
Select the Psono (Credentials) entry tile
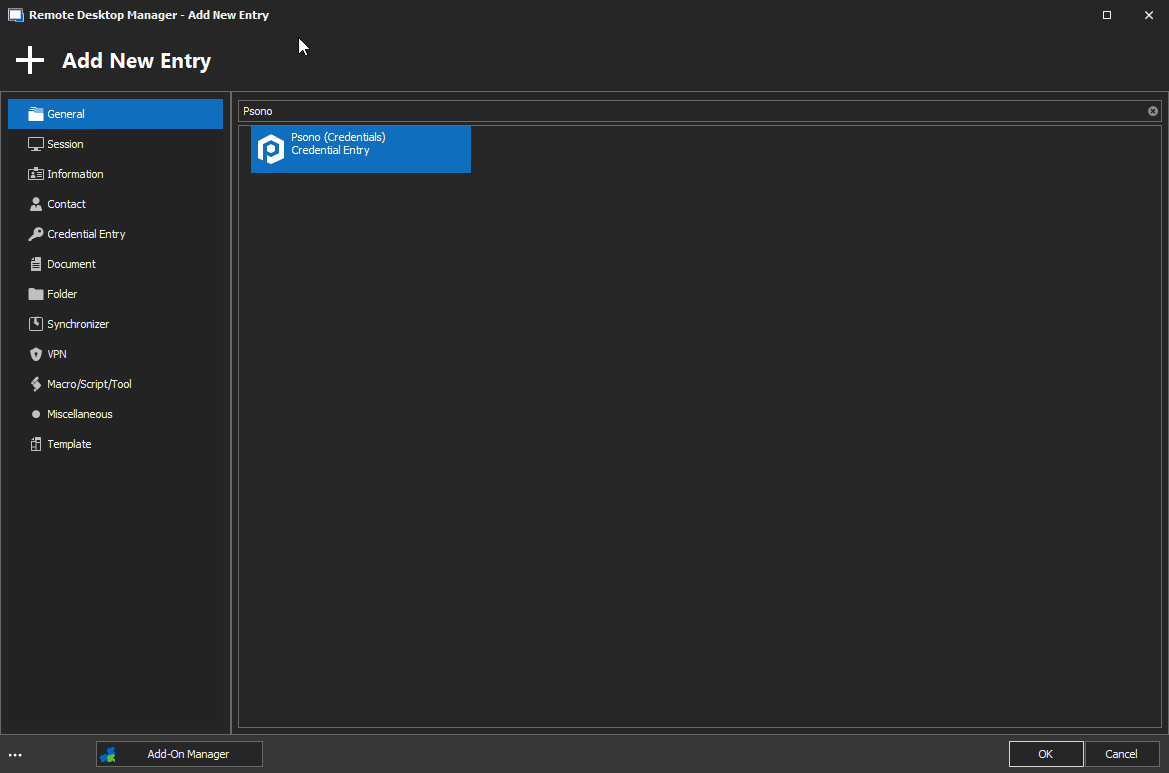click(360, 148)
